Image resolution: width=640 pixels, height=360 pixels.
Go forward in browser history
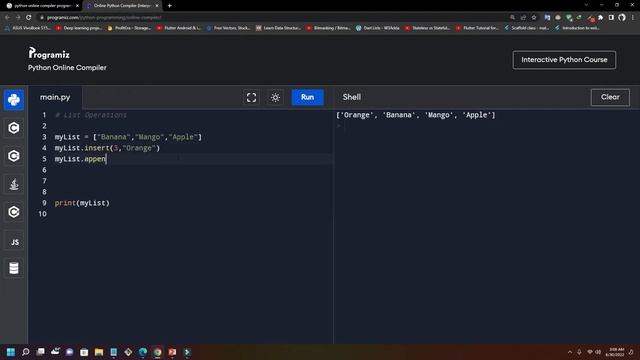tap(18, 18)
